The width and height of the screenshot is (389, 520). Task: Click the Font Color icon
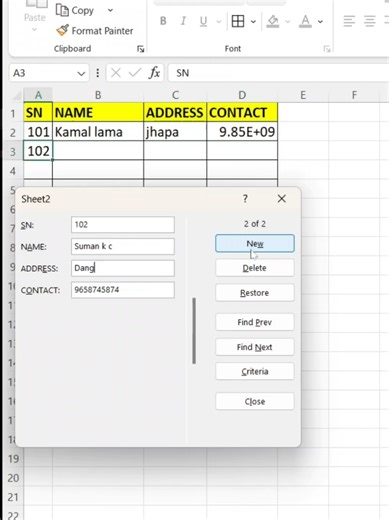(305, 21)
